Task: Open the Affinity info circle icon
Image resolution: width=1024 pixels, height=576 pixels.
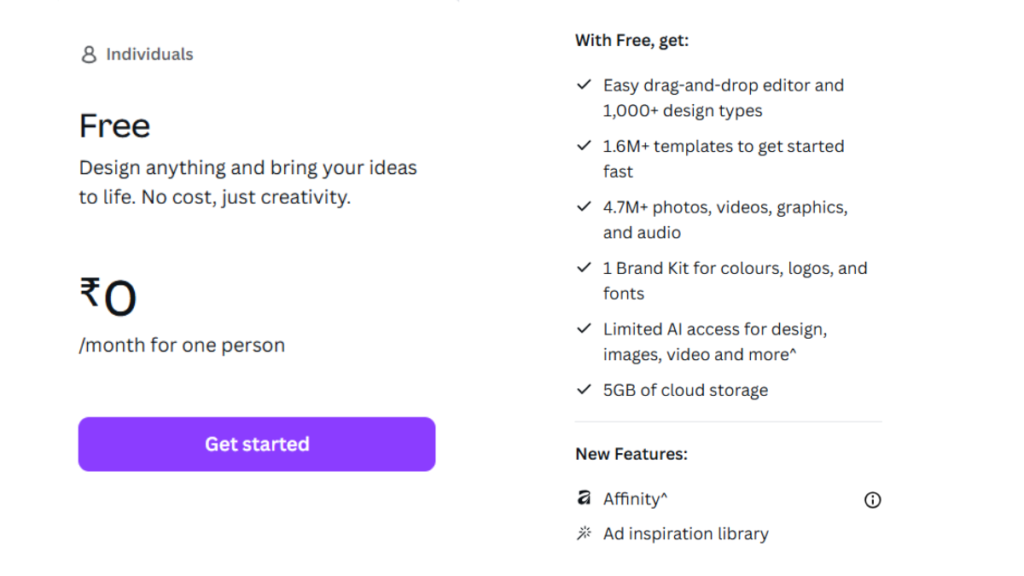Action: pyautogui.click(x=872, y=499)
